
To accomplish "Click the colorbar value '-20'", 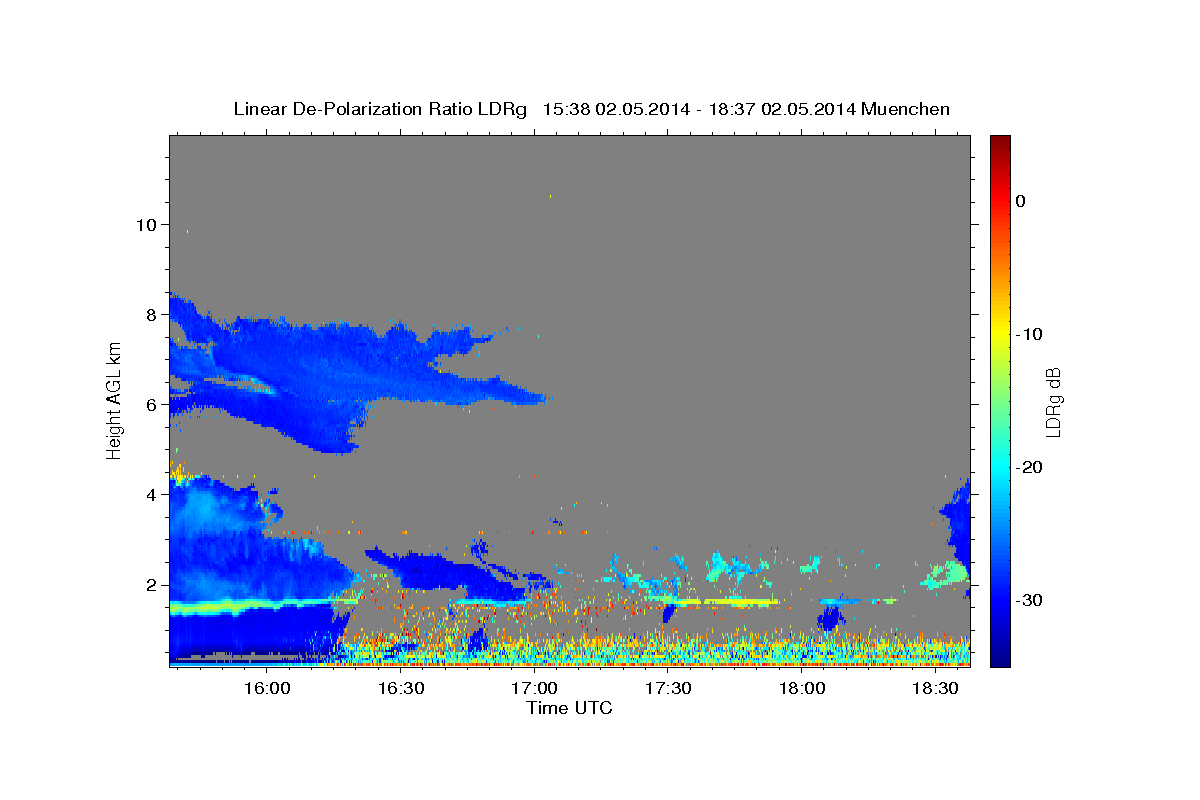I will (1030, 467).
